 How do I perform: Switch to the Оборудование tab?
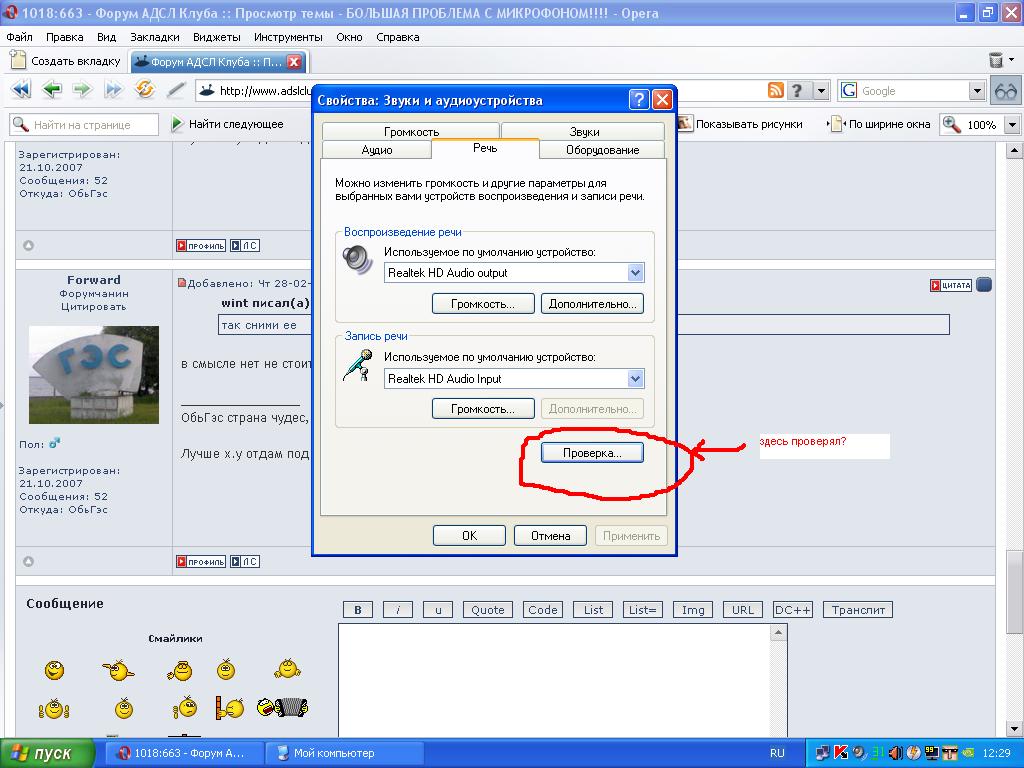coord(602,150)
